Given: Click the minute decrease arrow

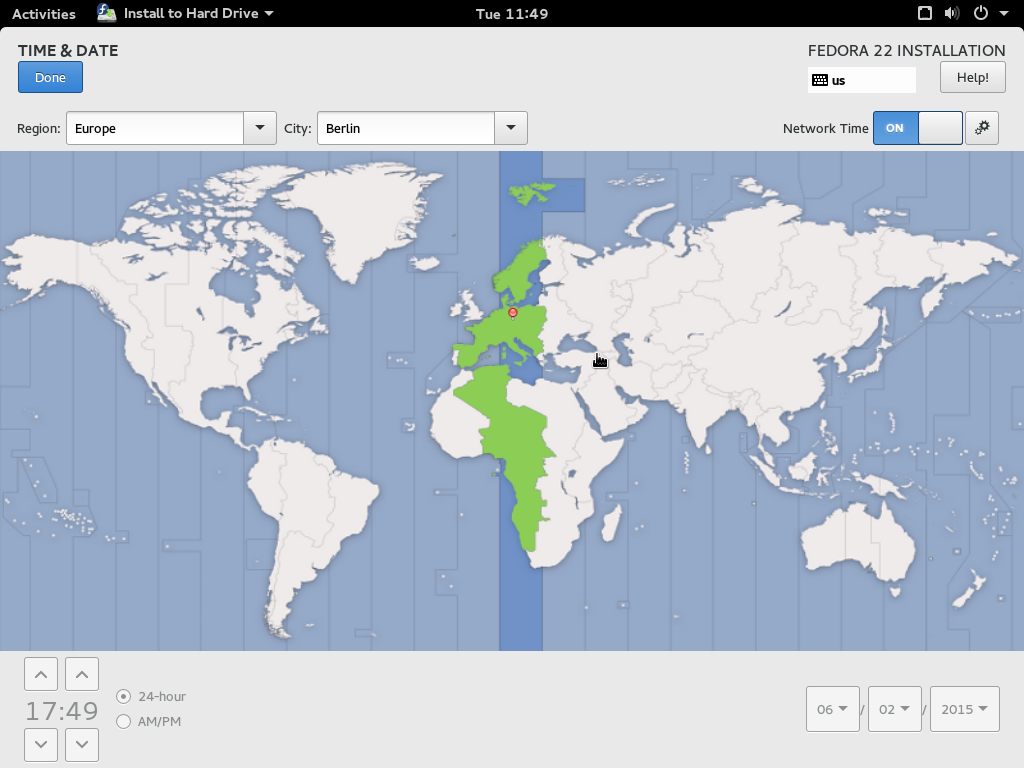Looking at the screenshot, I should pos(82,744).
